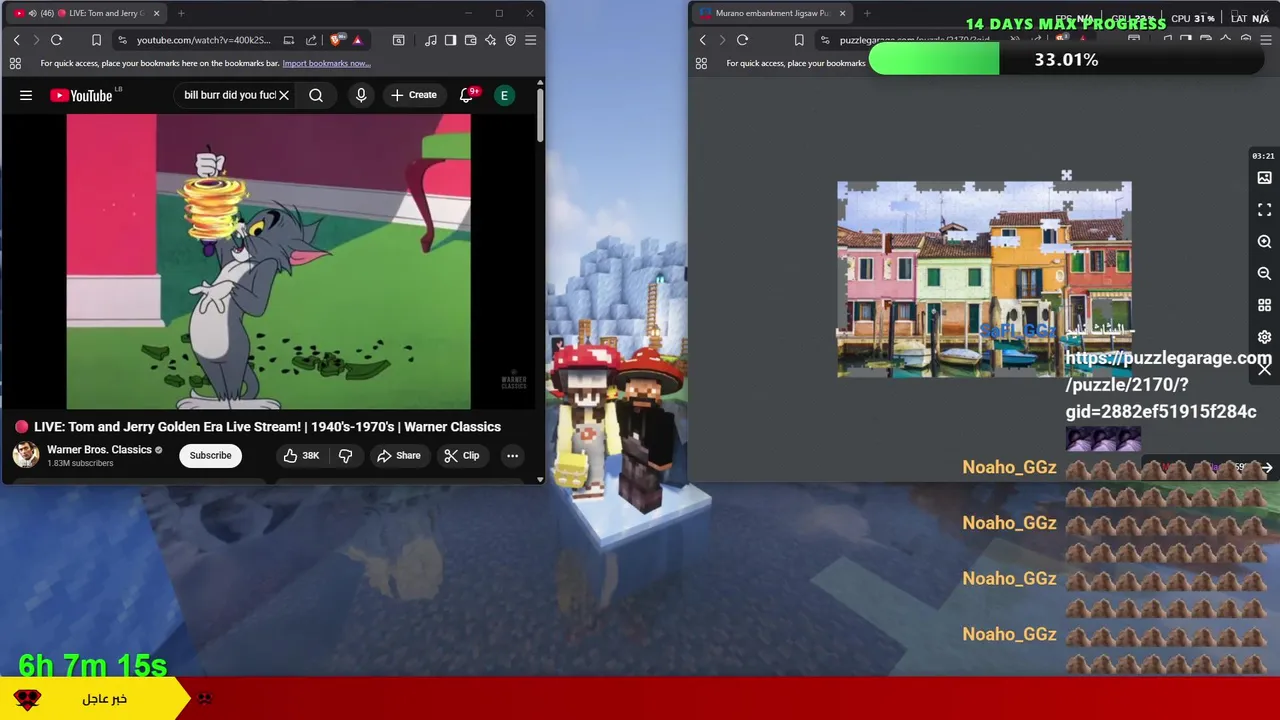The width and height of the screenshot is (1280, 720).
Task: Bookmark the YouTube page
Action: pyautogui.click(x=96, y=40)
